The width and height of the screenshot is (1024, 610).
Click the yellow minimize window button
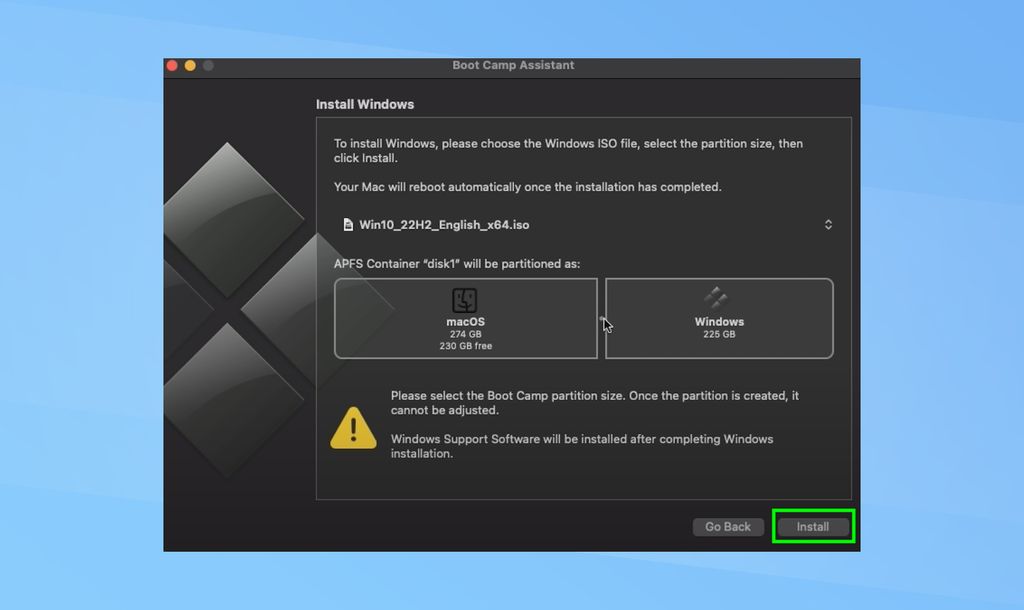[x=188, y=65]
